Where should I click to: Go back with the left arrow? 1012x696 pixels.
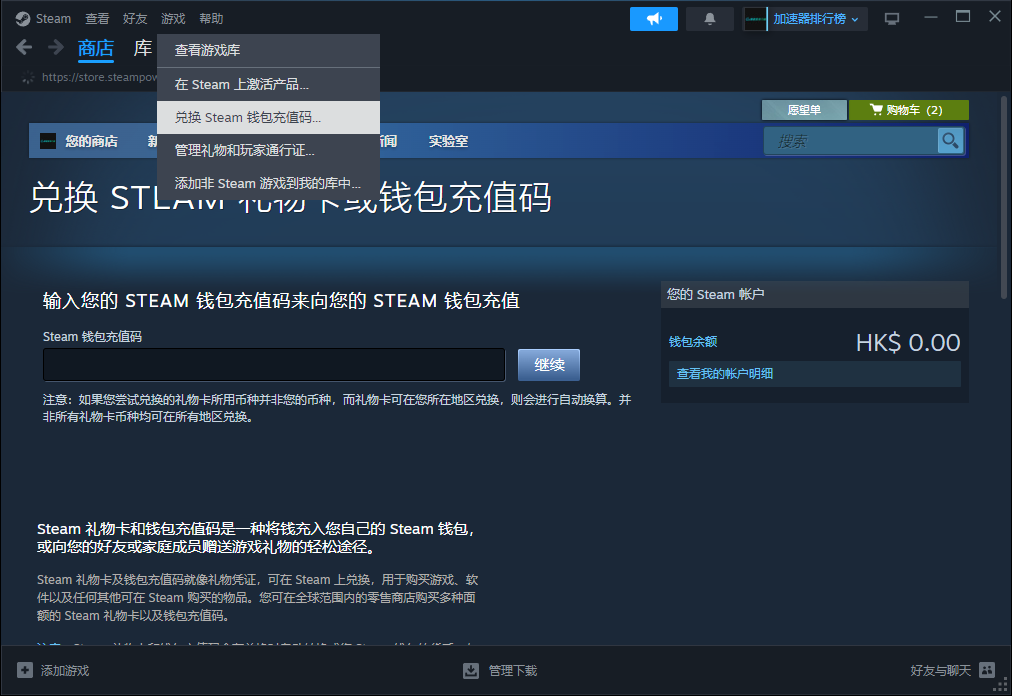tap(24, 47)
